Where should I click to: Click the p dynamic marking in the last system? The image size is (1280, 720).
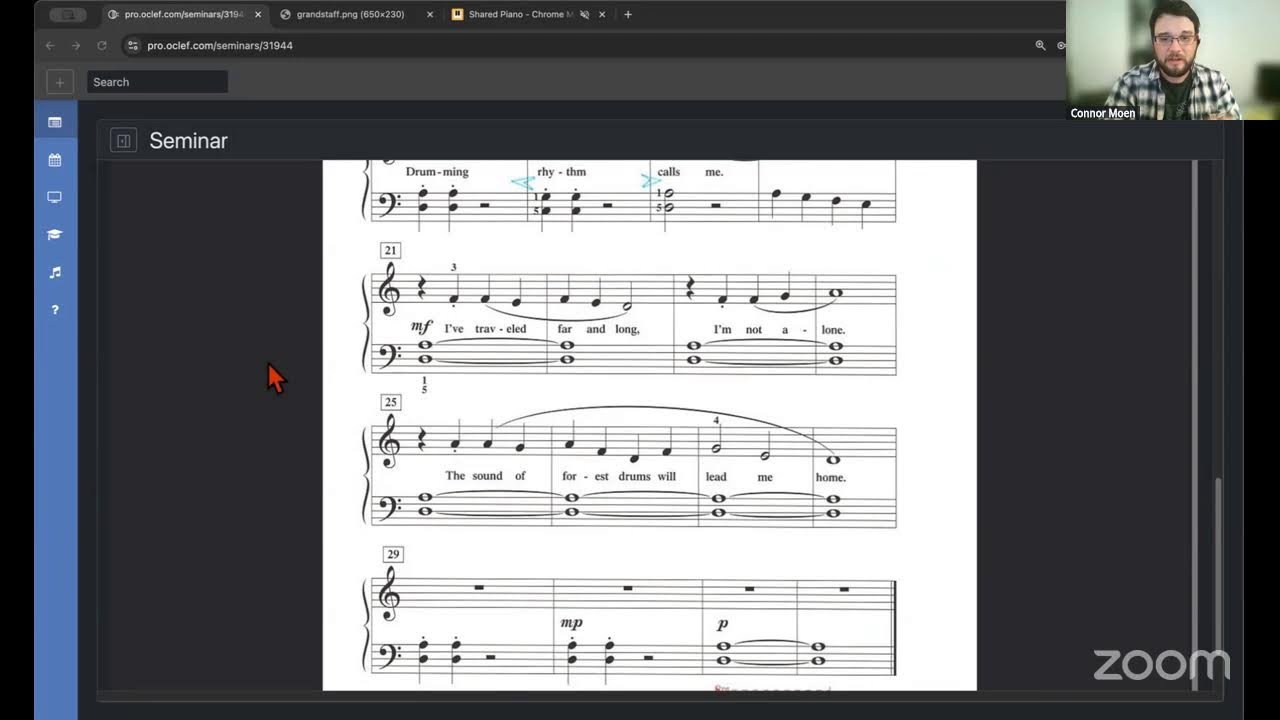(722, 624)
